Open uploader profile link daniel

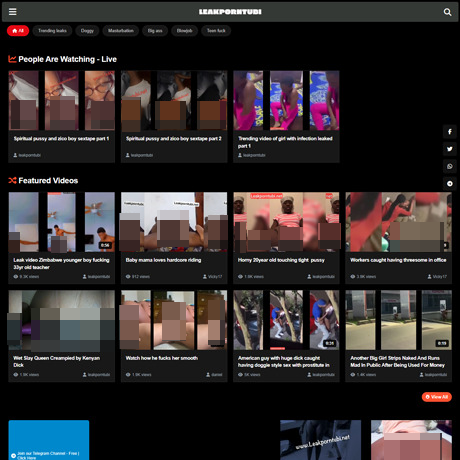[214, 375]
